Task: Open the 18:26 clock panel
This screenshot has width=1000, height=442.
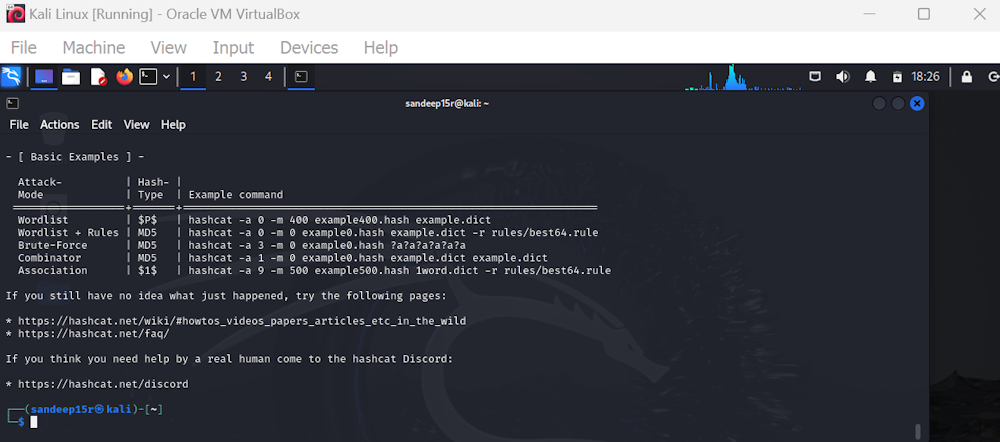Action: [x=925, y=77]
